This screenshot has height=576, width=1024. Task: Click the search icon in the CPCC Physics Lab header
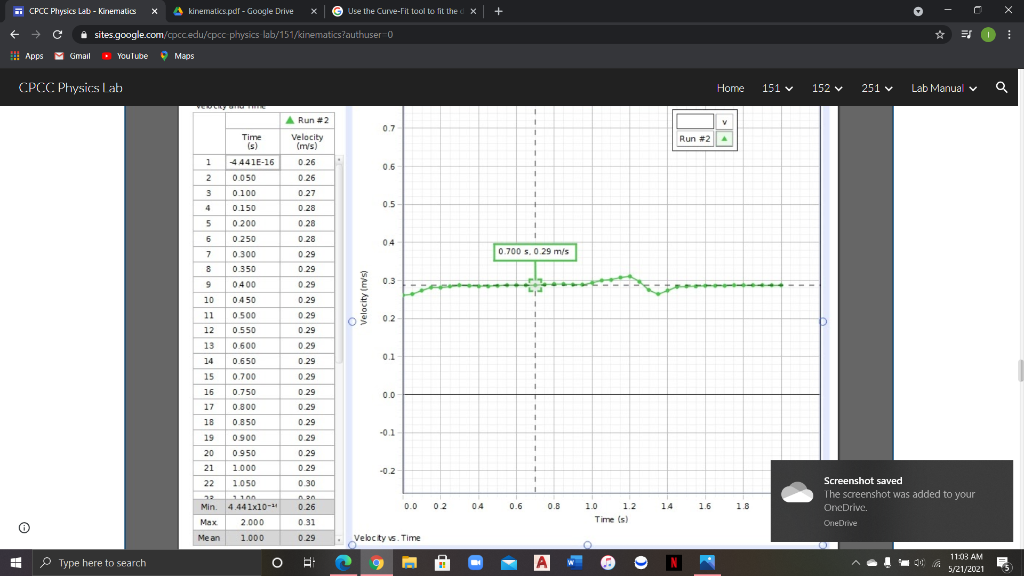pyautogui.click(x=1000, y=88)
